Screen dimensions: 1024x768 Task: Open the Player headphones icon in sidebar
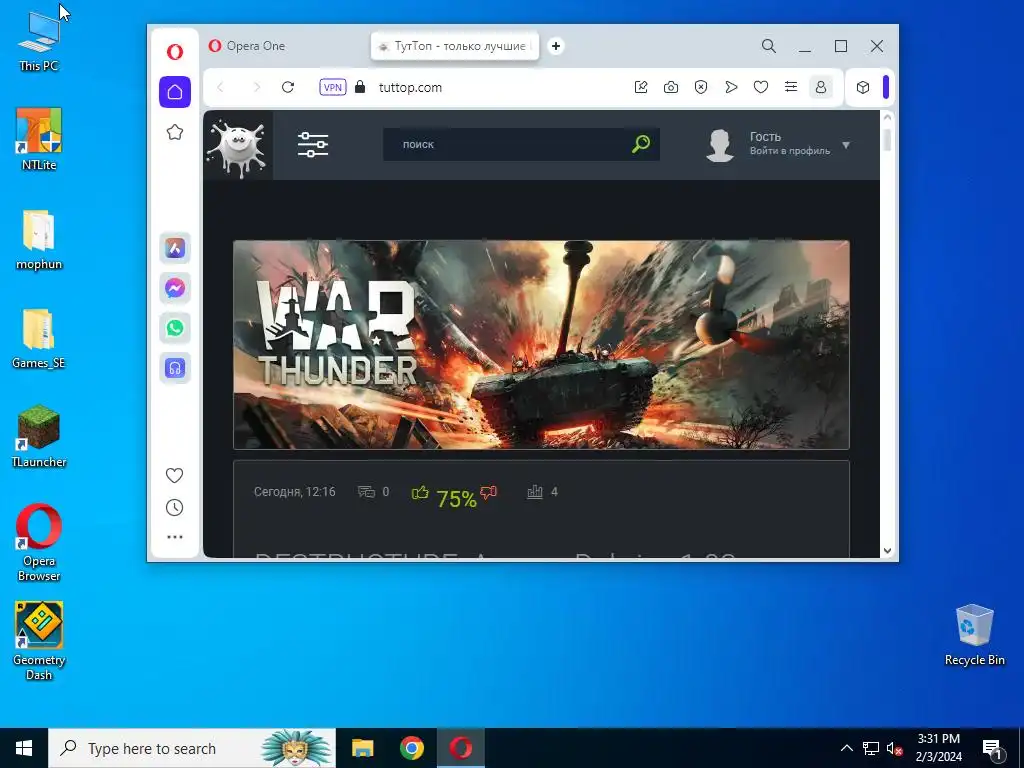pyautogui.click(x=175, y=368)
